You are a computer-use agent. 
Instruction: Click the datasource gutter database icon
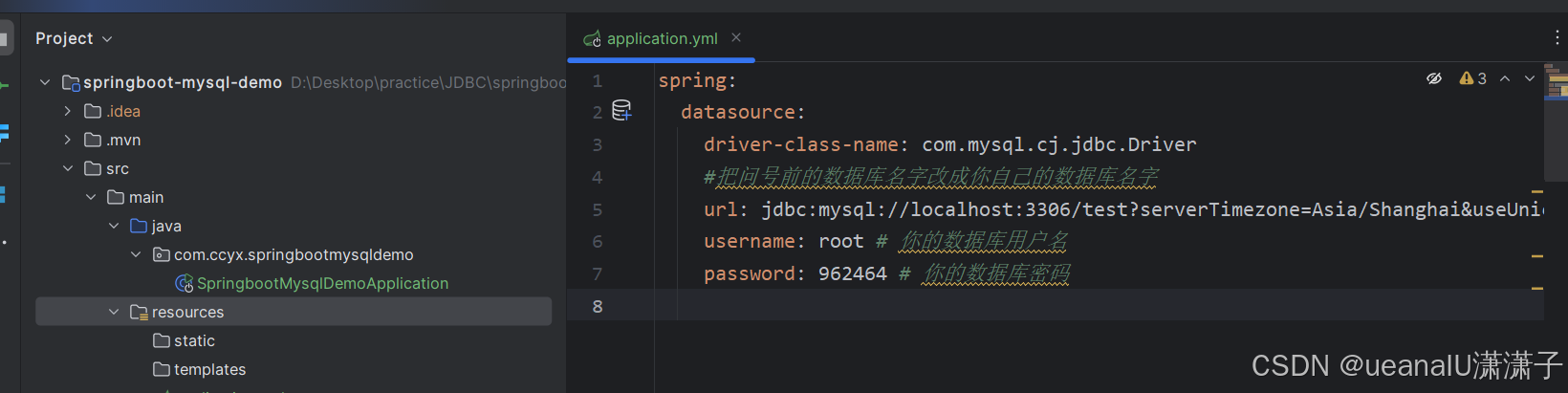[621, 111]
